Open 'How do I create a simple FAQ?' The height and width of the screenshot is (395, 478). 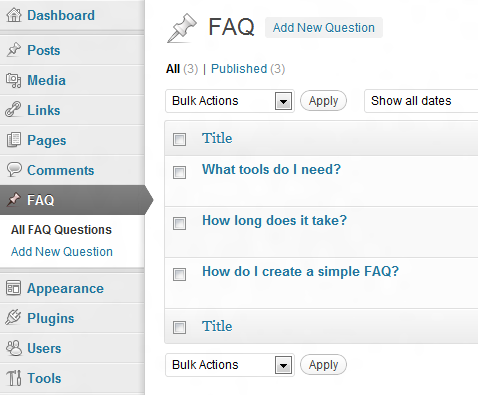[300, 271]
